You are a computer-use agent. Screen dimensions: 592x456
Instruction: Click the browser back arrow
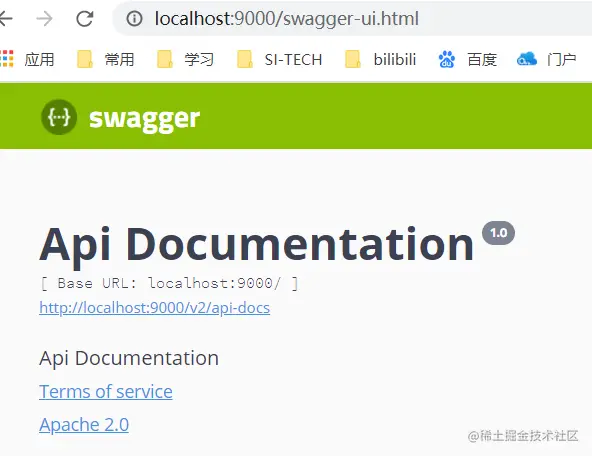[x=5, y=18]
